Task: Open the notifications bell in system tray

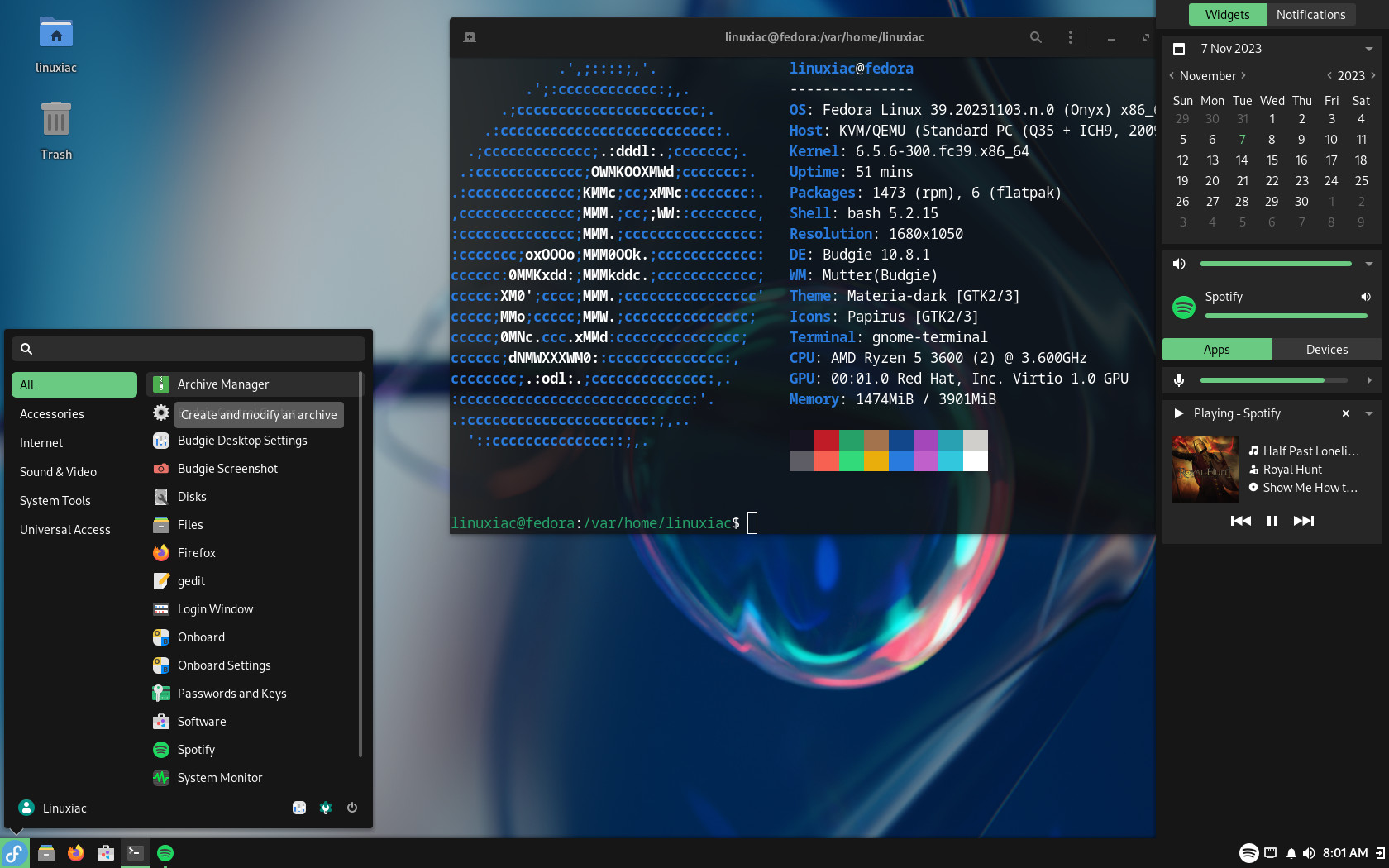Action: coord(1291,853)
